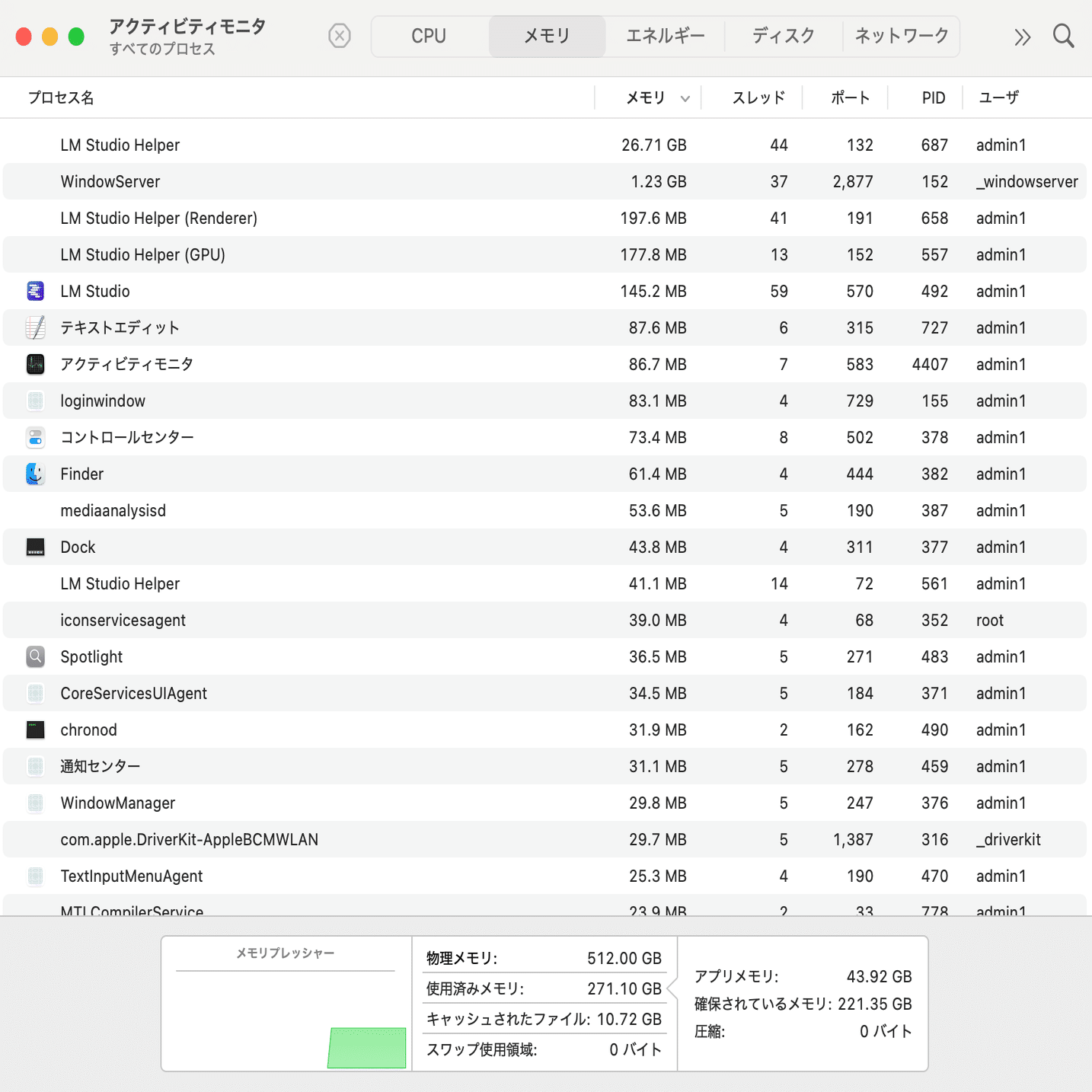This screenshot has height=1092, width=1092.
Task: Open the search magnifier icon
Action: tap(1063, 36)
